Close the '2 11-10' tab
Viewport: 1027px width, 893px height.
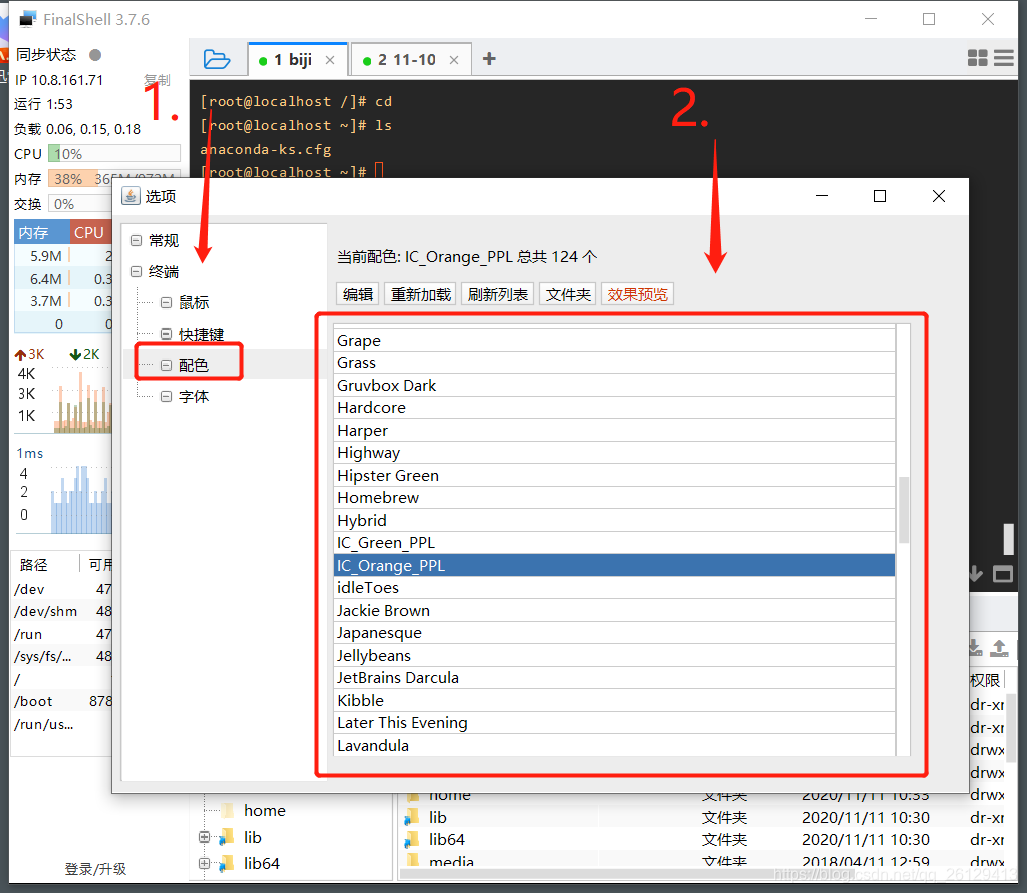pos(454,60)
